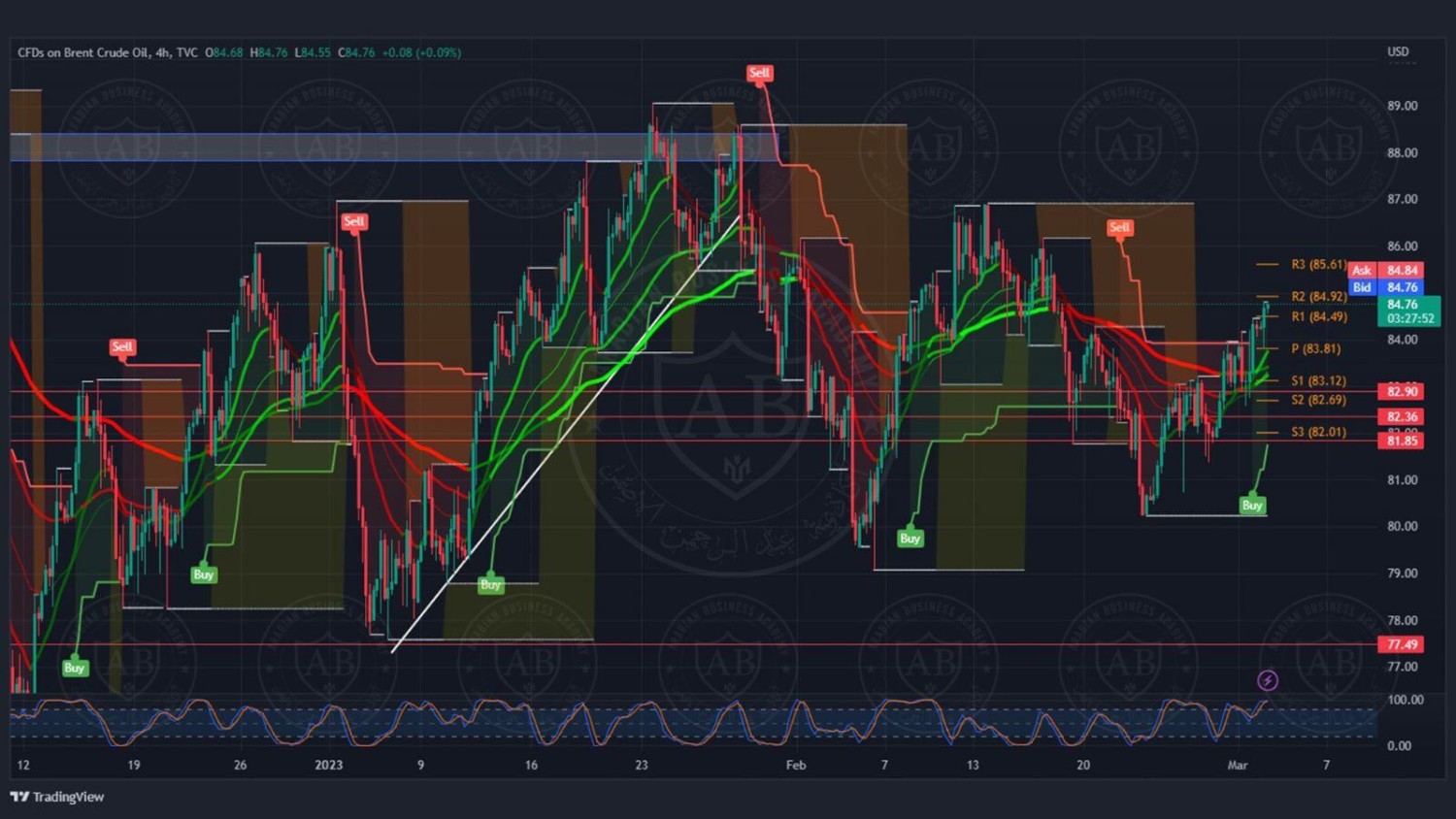The width and height of the screenshot is (1456, 819).
Task: Click chart title CFDs on Brent Crude Oil
Action: [83, 52]
